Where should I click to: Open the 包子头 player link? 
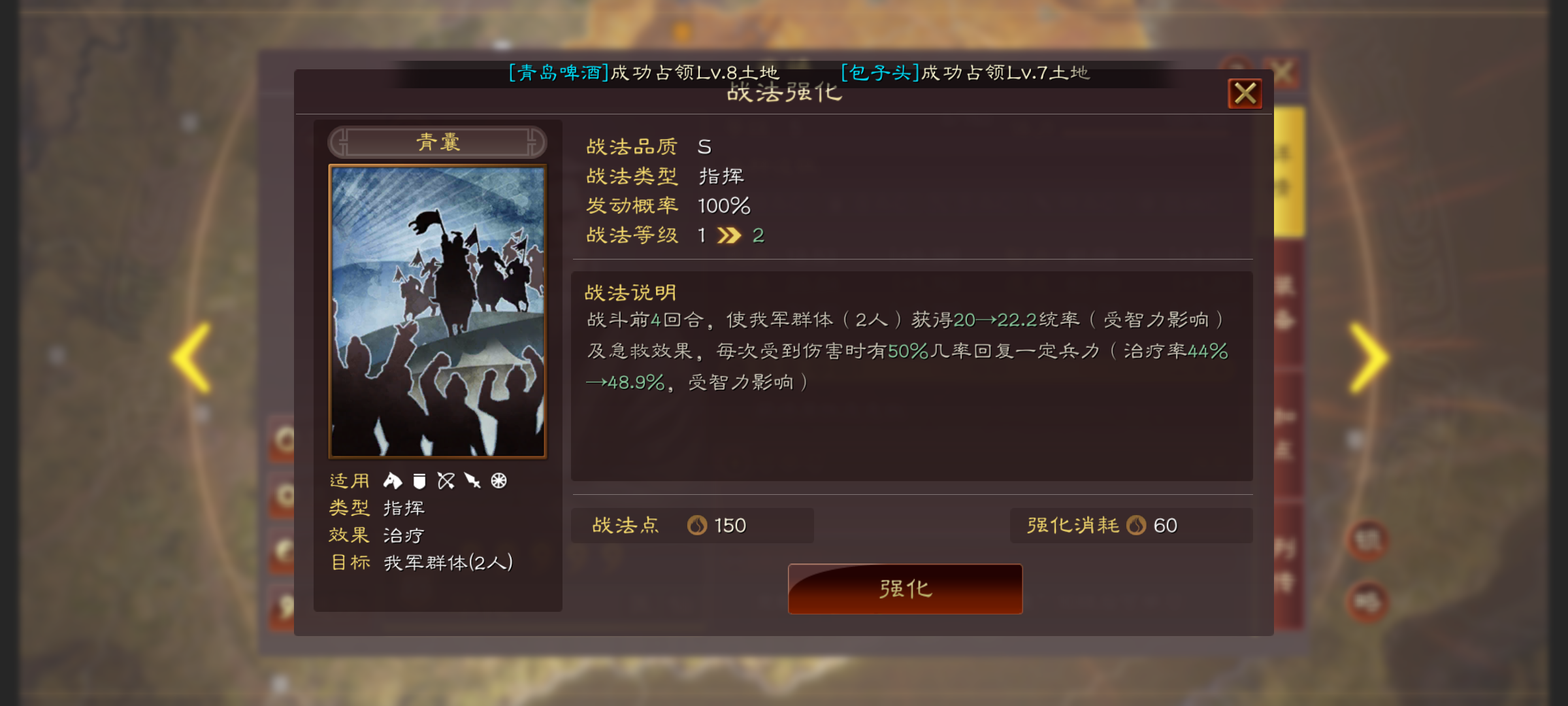coord(880,73)
